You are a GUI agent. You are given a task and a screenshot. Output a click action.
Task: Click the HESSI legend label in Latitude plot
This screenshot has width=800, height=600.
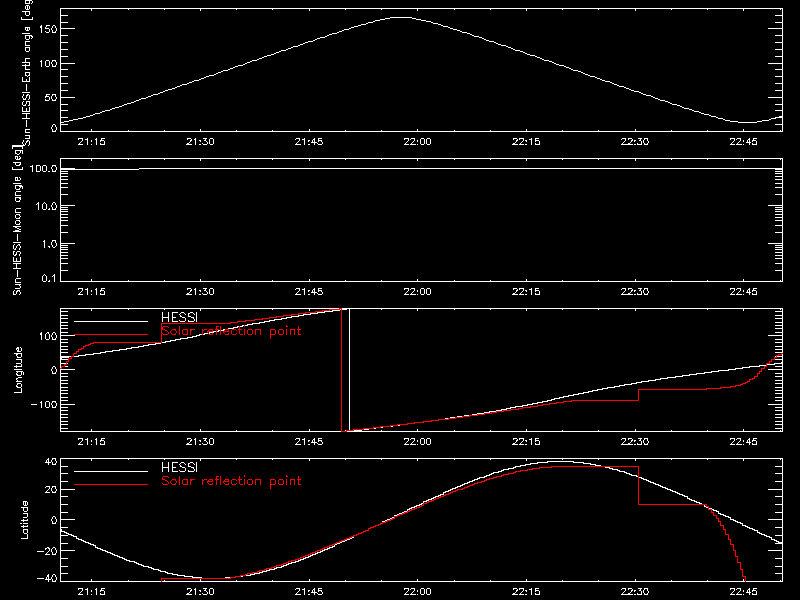pos(179,467)
